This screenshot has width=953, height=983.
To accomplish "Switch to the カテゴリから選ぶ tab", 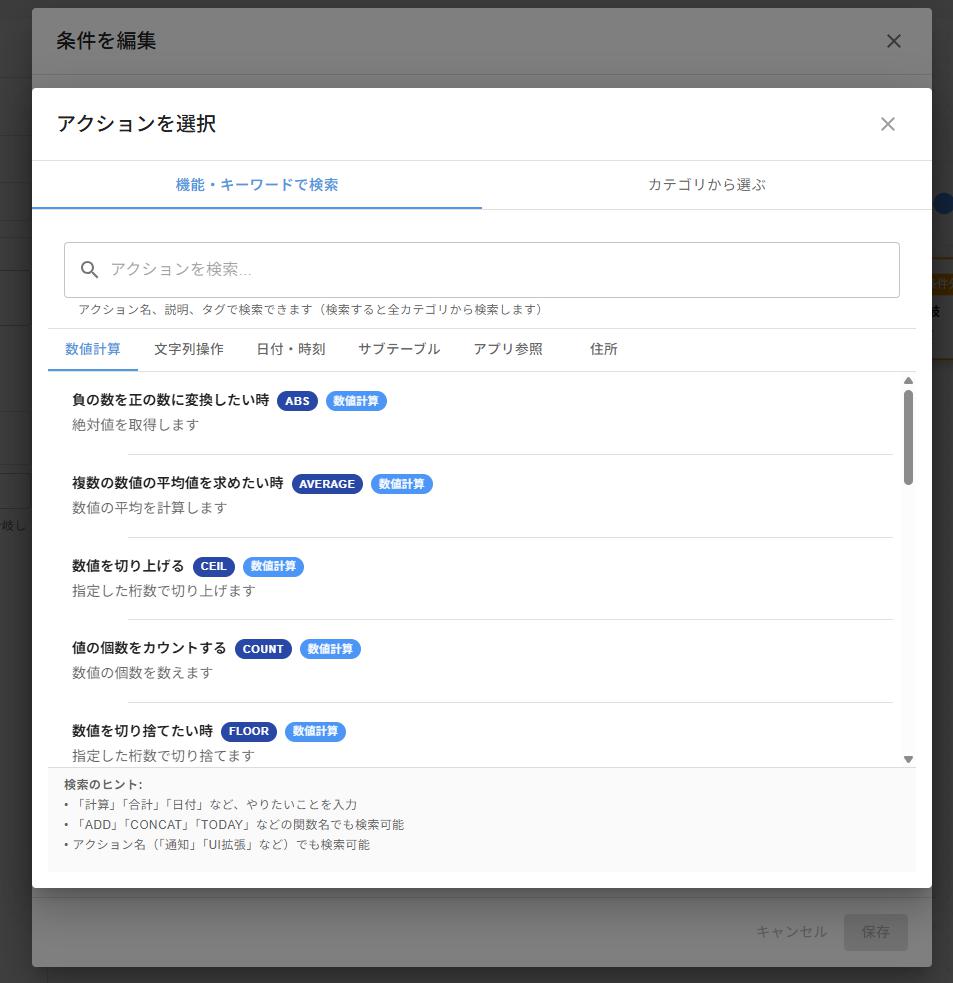I will (705, 185).
